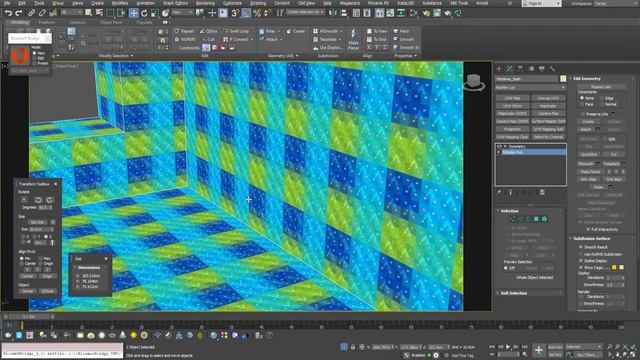The width and height of the screenshot is (640, 360).
Task: Toggle the Isoline Display checkbox
Action: click(x=581, y=260)
